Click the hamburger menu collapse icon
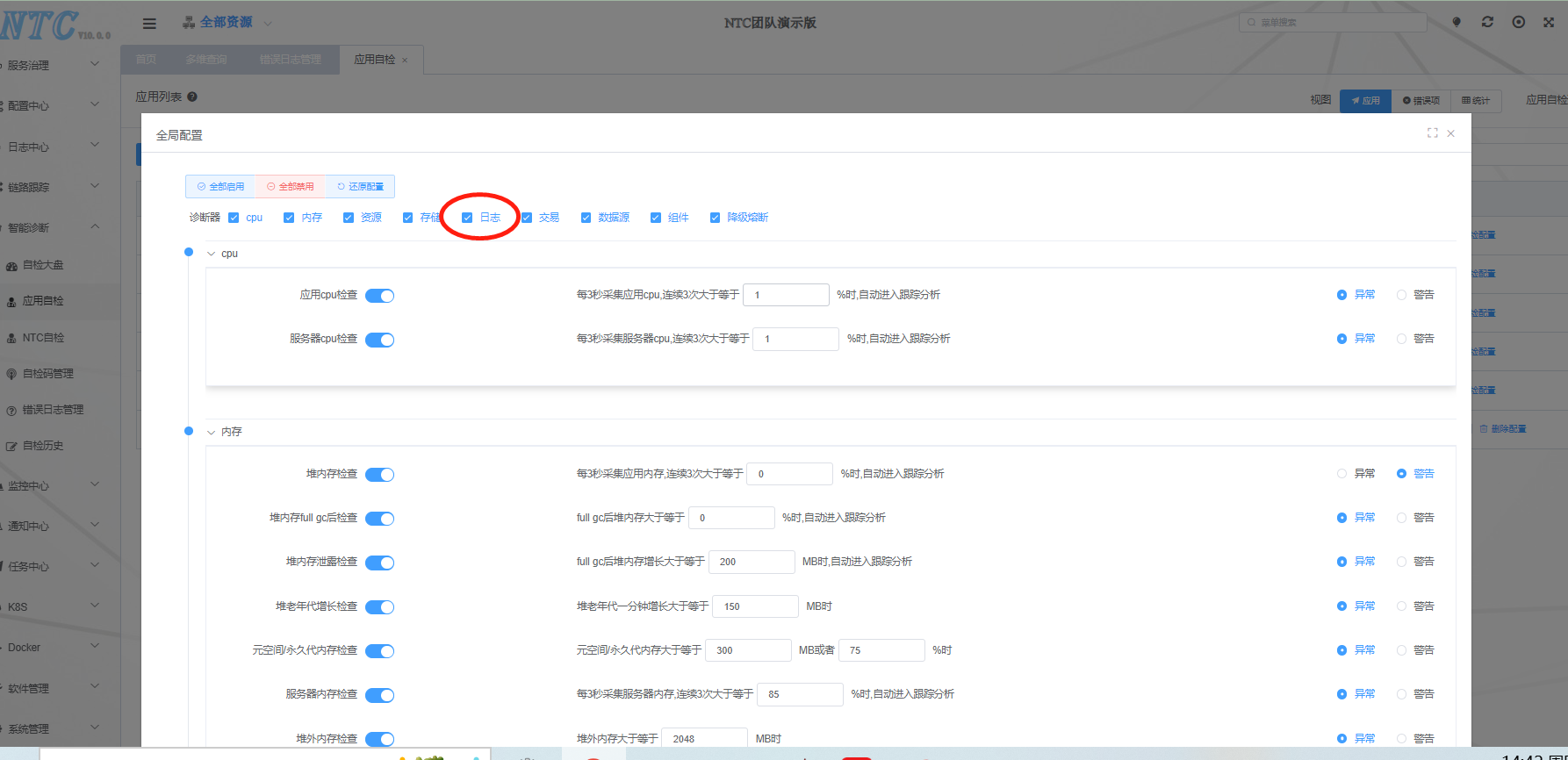This screenshot has width=1568, height=760. coord(149,24)
